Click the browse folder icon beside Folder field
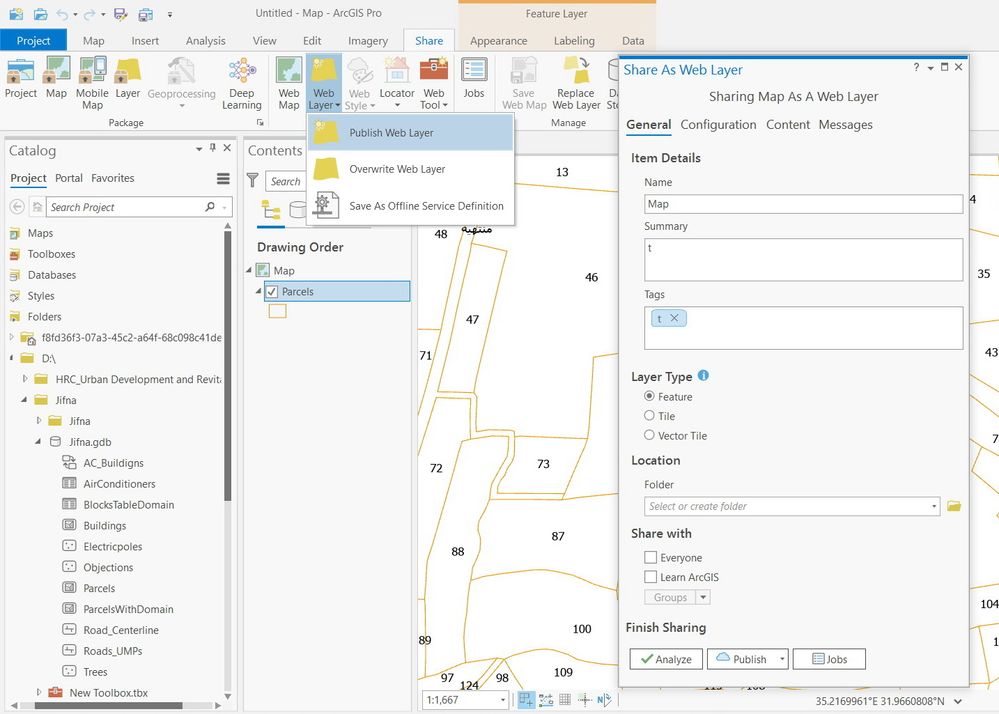The image size is (999, 714). (953, 506)
